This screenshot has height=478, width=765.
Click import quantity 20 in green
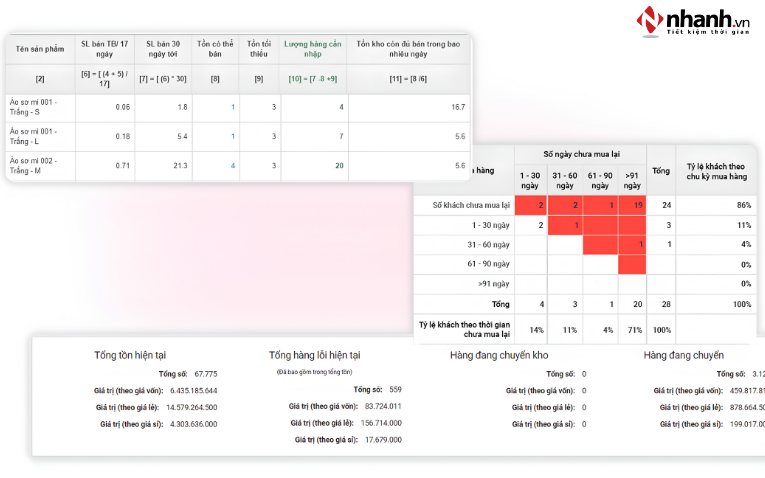click(x=339, y=166)
